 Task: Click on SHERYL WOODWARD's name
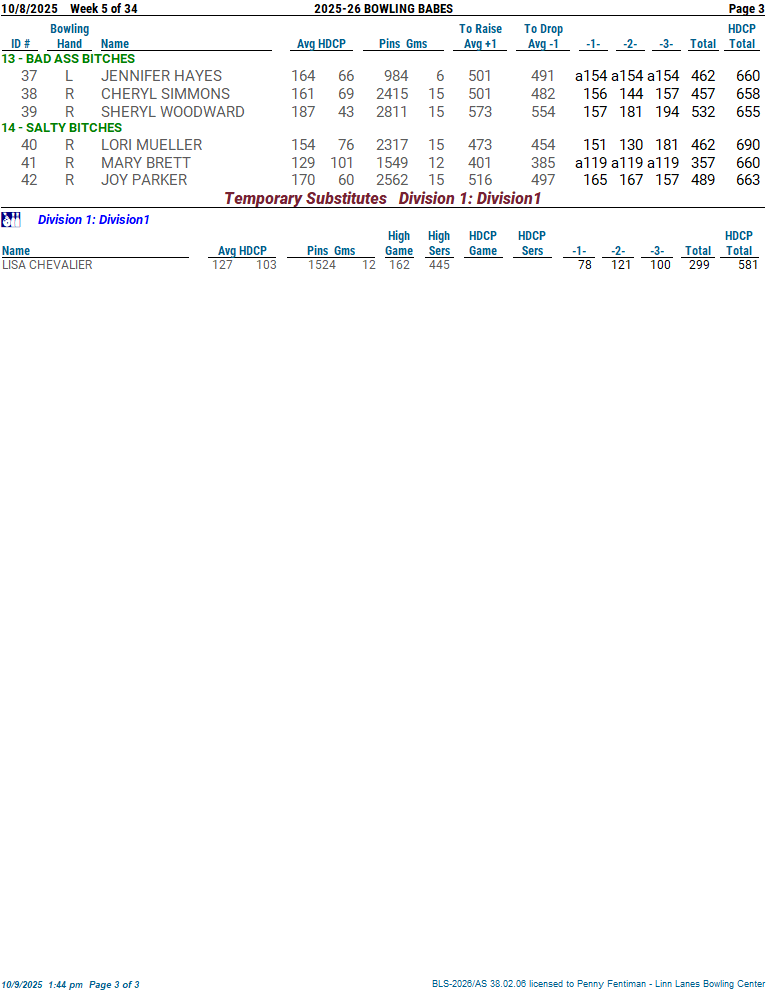(x=172, y=112)
